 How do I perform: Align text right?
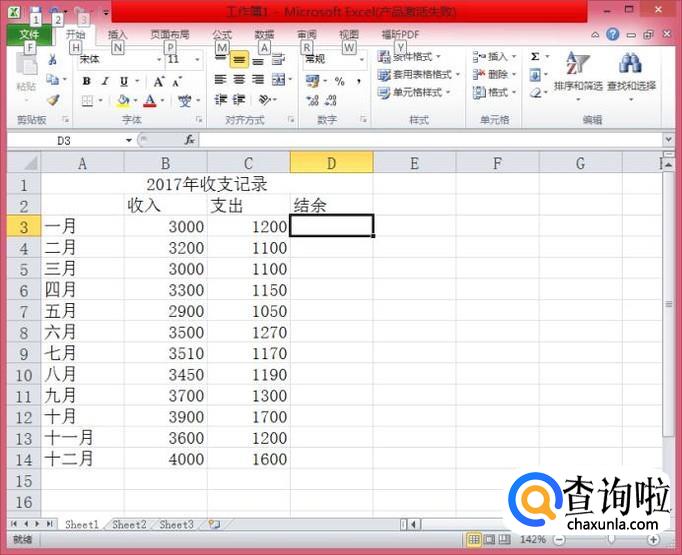(258, 79)
